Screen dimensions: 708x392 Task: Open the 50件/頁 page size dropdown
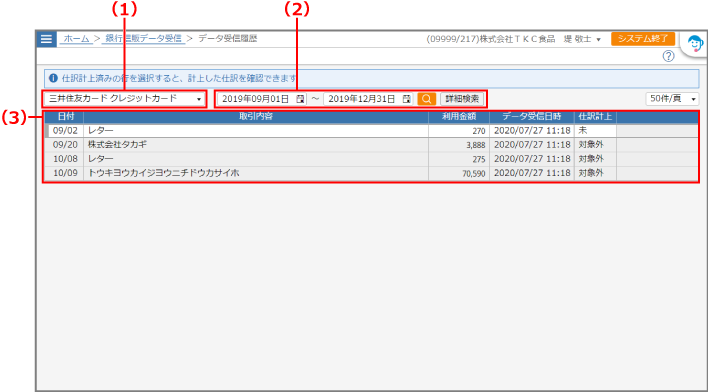[x=672, y=99]
